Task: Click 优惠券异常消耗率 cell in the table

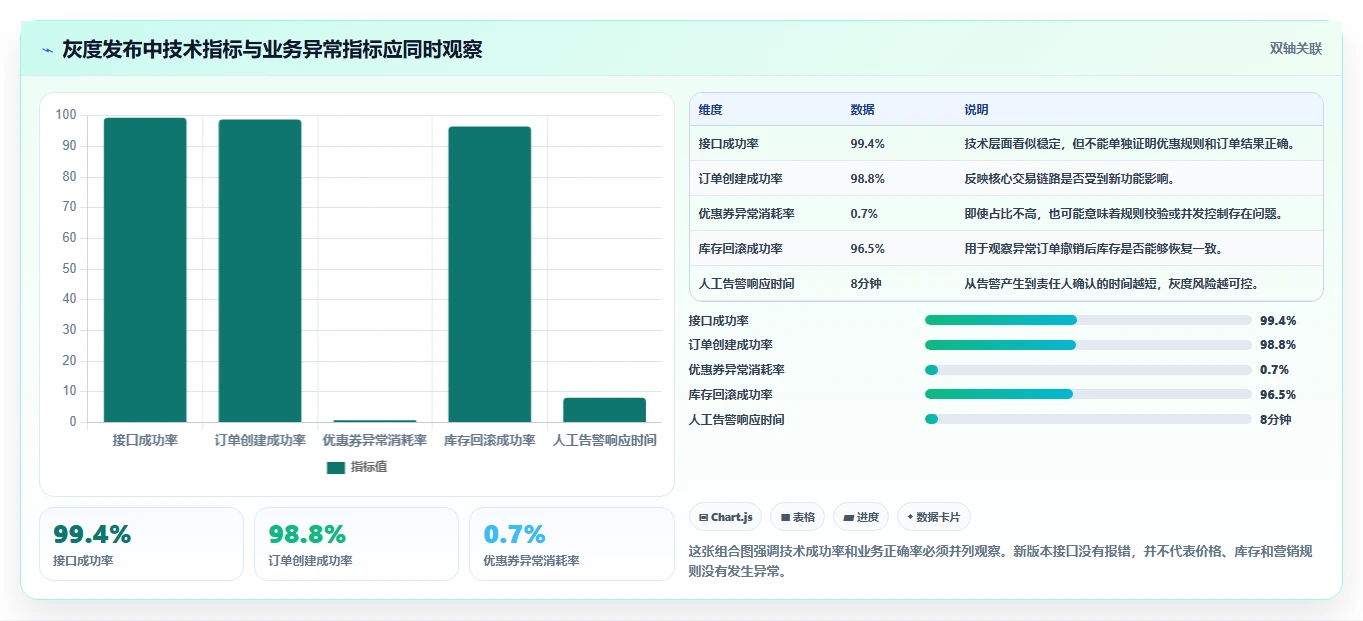Action: tap(746, 214)
